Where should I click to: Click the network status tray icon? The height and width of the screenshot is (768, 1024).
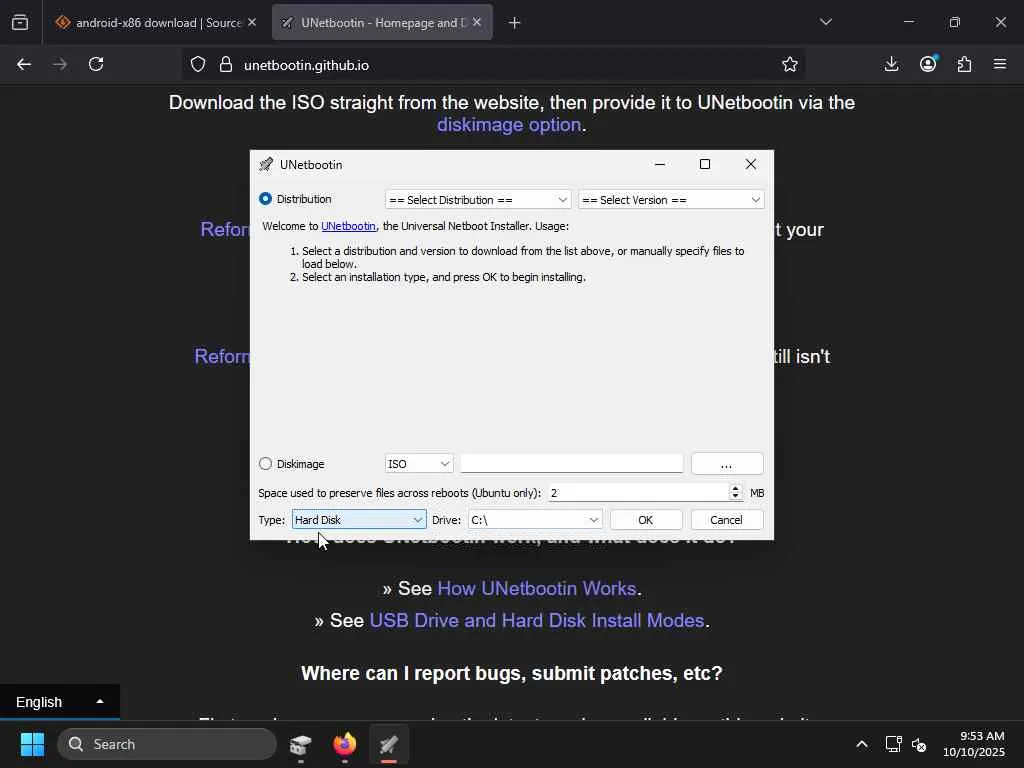click(893, 744)
